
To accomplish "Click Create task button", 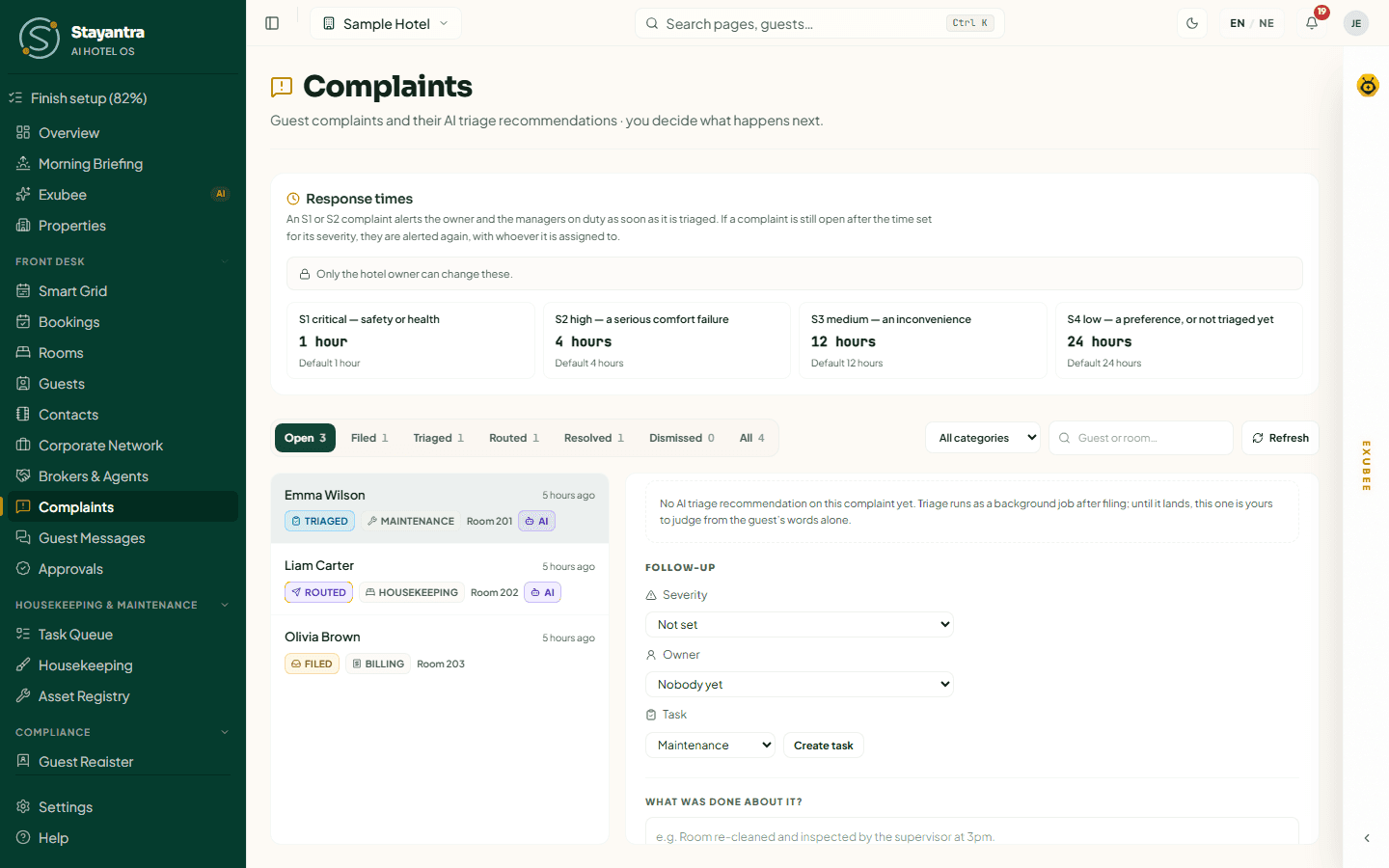I will [824, 746].
